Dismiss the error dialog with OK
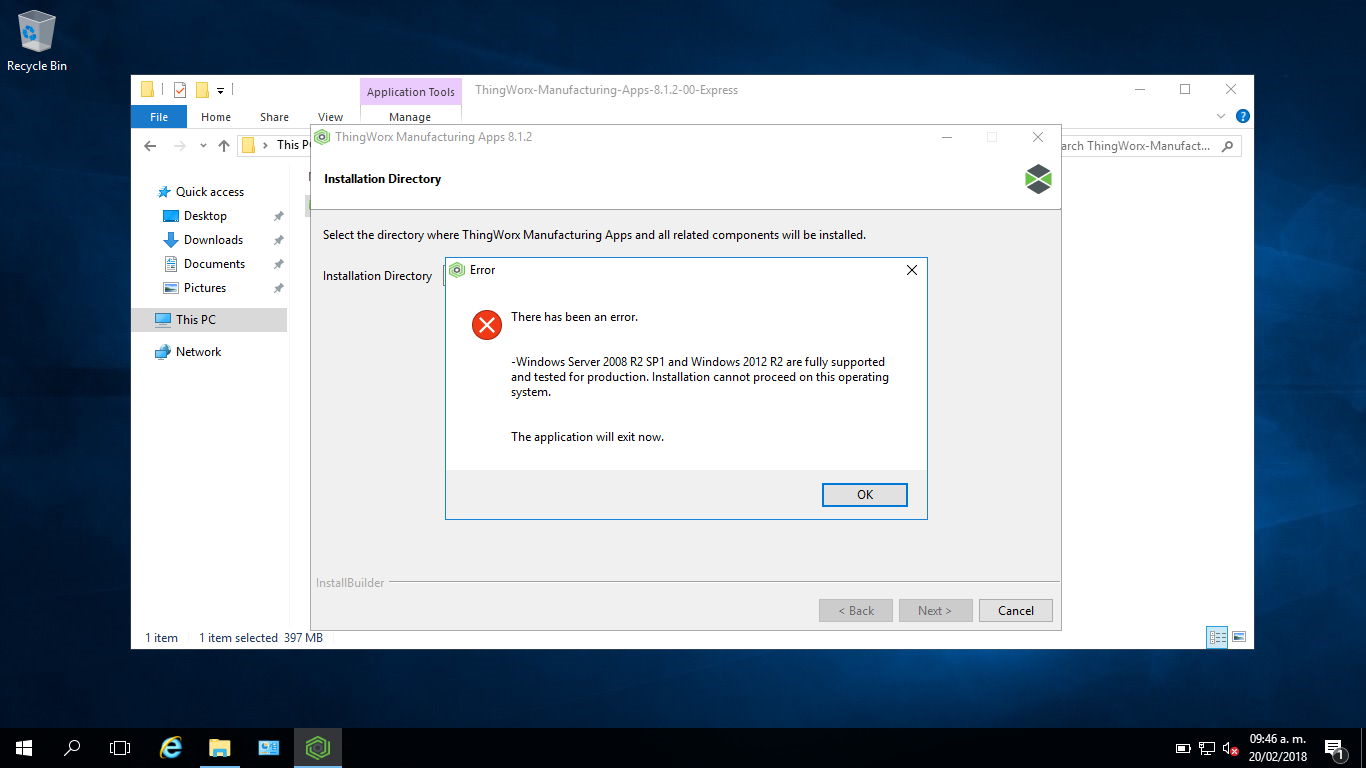The width and height of the screenshot is (1366, 768). (864, 494)
